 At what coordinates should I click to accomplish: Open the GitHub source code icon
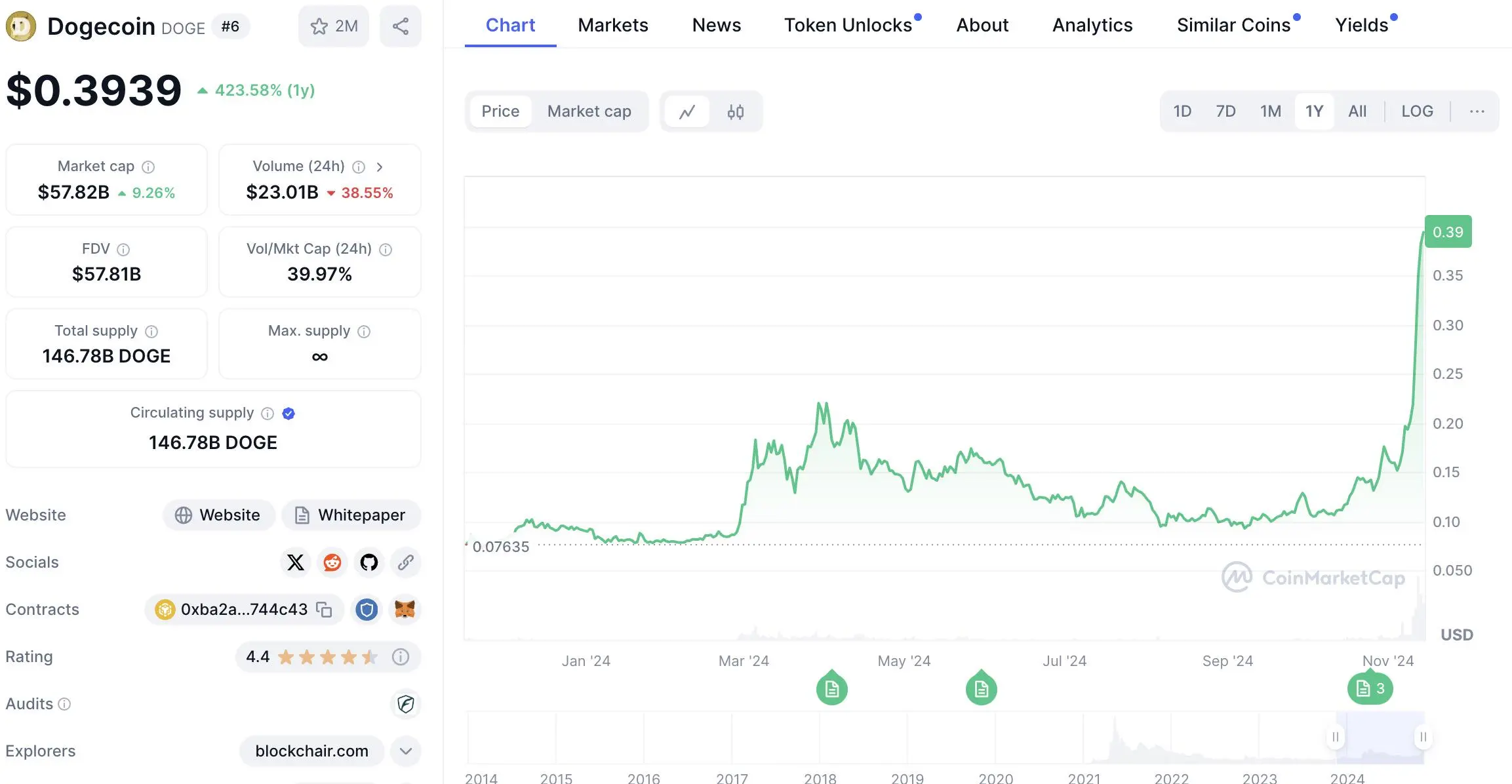tap(369, 562)
